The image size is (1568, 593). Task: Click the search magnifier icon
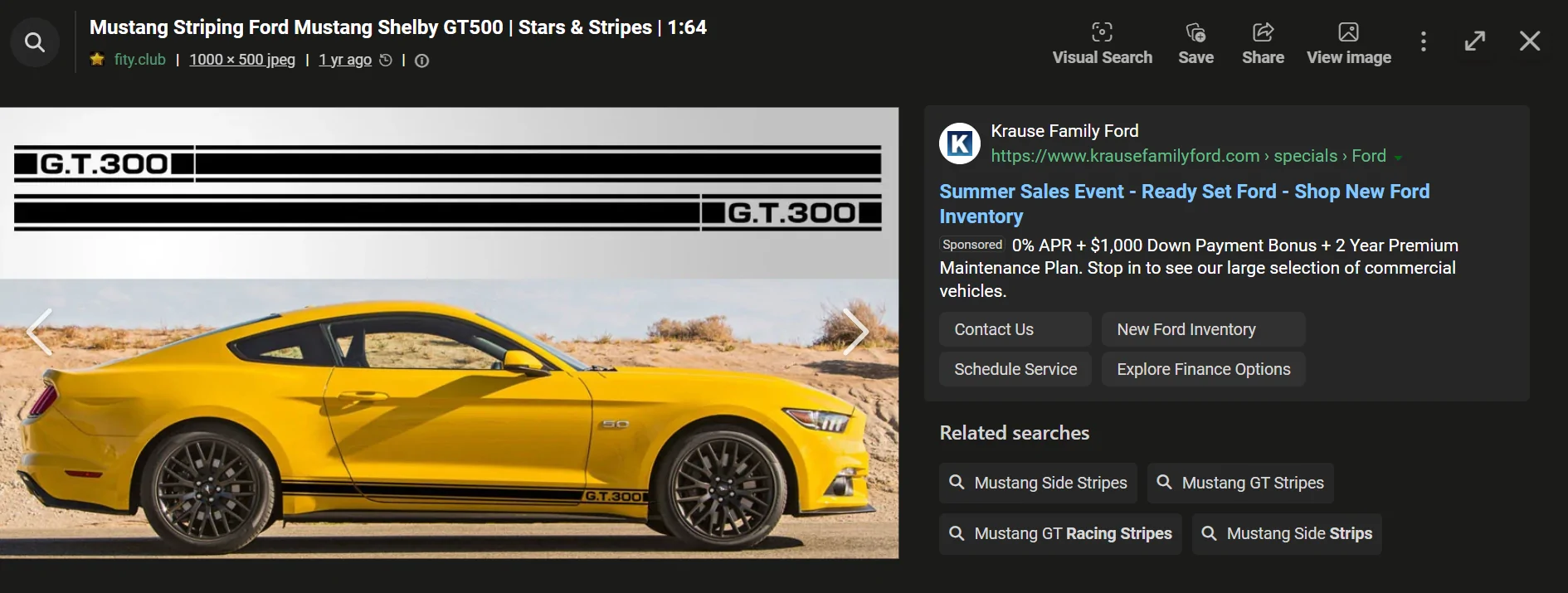pyautogui.click(x=35, y=41)
